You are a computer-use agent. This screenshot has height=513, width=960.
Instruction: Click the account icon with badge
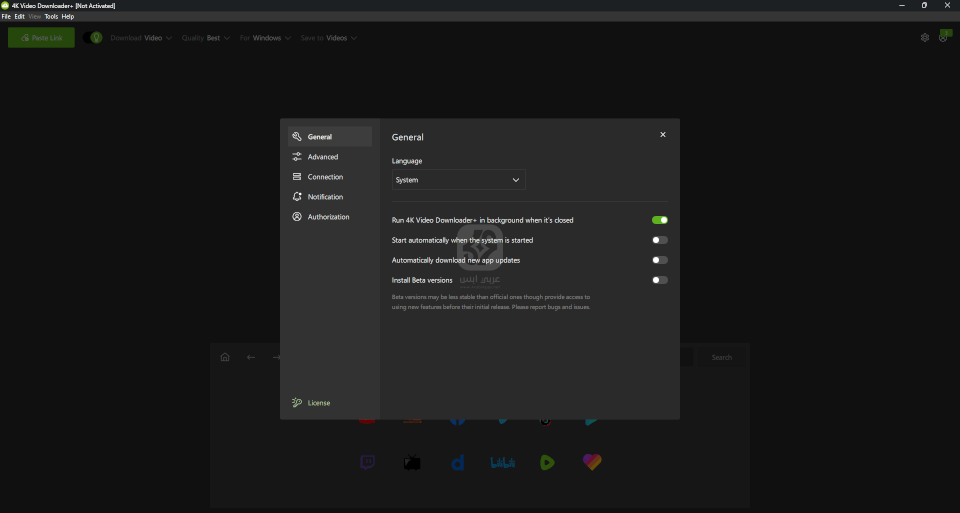click(x=943, y=37)
